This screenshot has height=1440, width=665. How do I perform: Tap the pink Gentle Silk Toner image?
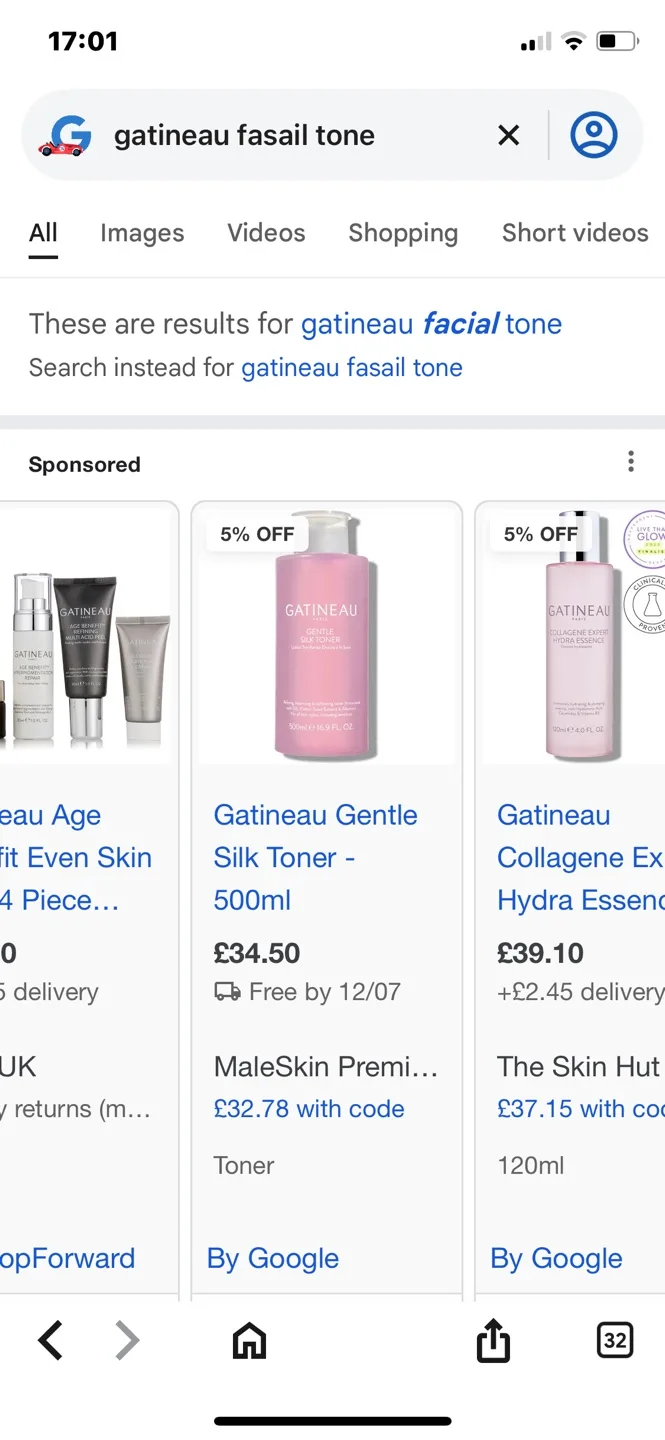(x=327, y=636)
